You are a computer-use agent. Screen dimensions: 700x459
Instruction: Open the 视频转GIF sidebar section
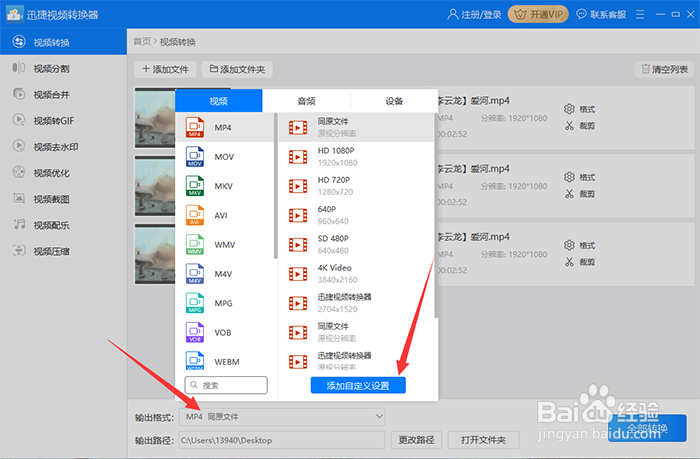[63, 121]
